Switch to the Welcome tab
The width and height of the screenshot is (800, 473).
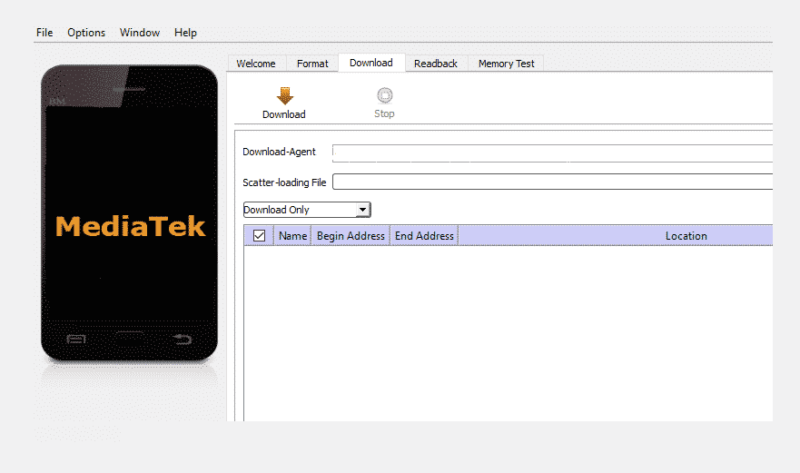click(x=256, y=64)
